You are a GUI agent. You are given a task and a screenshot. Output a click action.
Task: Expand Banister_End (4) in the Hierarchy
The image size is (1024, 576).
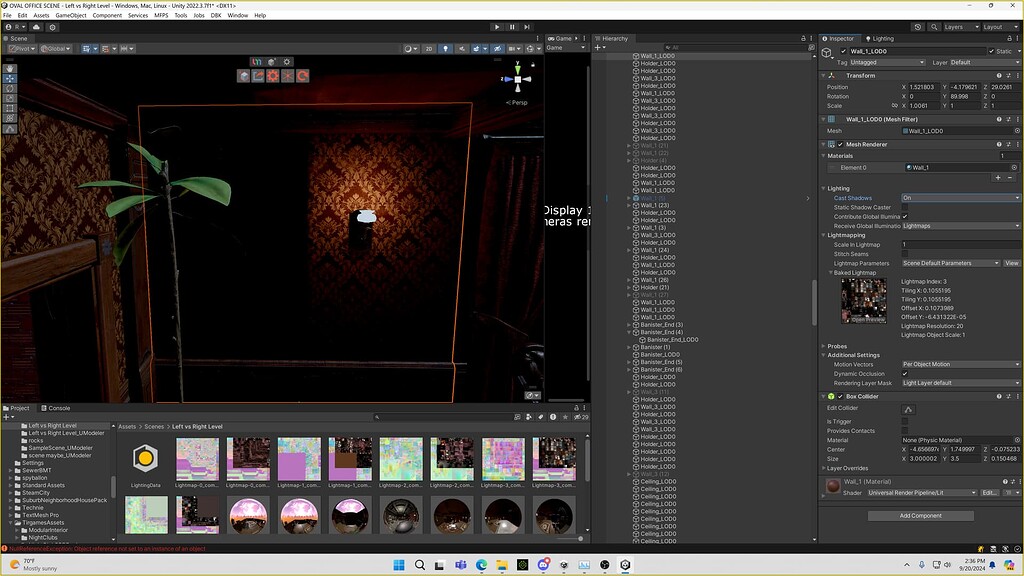pos(628,332)
